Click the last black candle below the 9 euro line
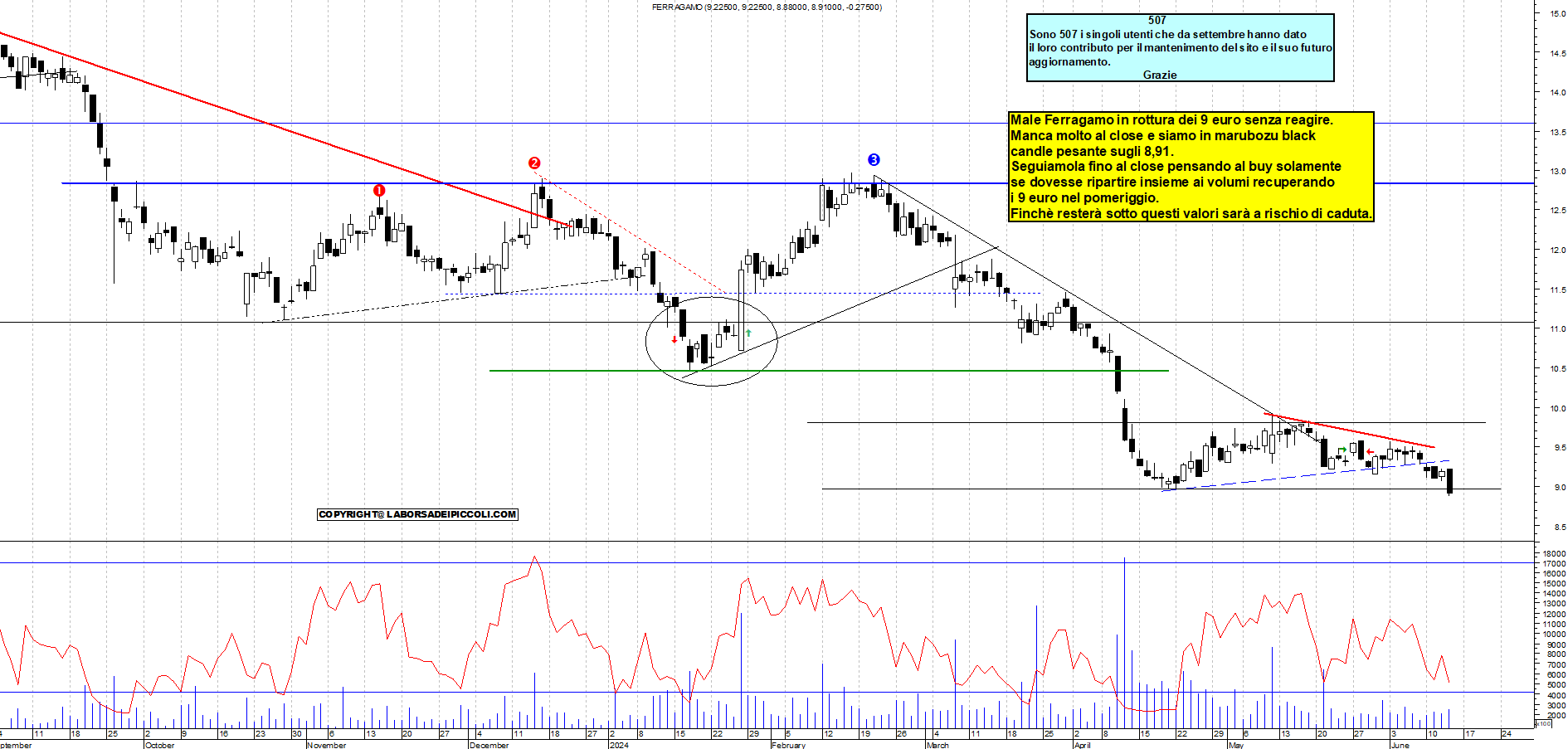Screen dimensions: 1568x749 point(1450,481)
